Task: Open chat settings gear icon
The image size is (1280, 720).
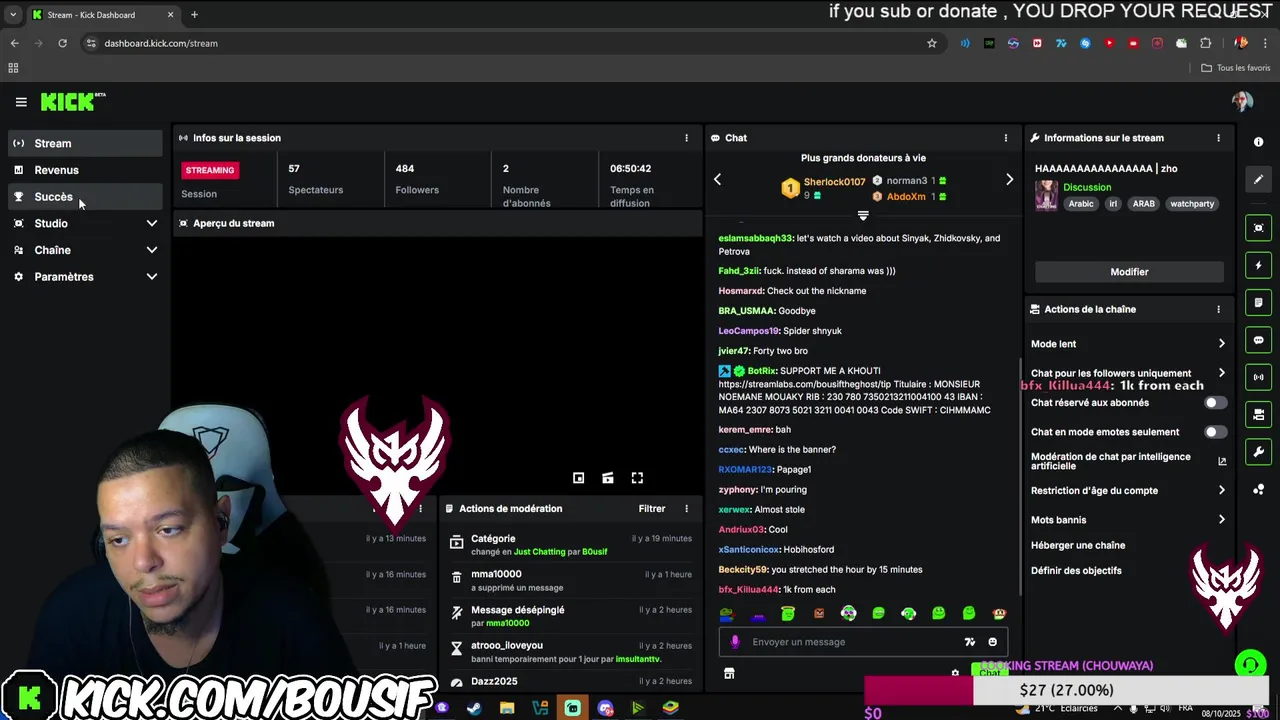Action: (955, 674)
